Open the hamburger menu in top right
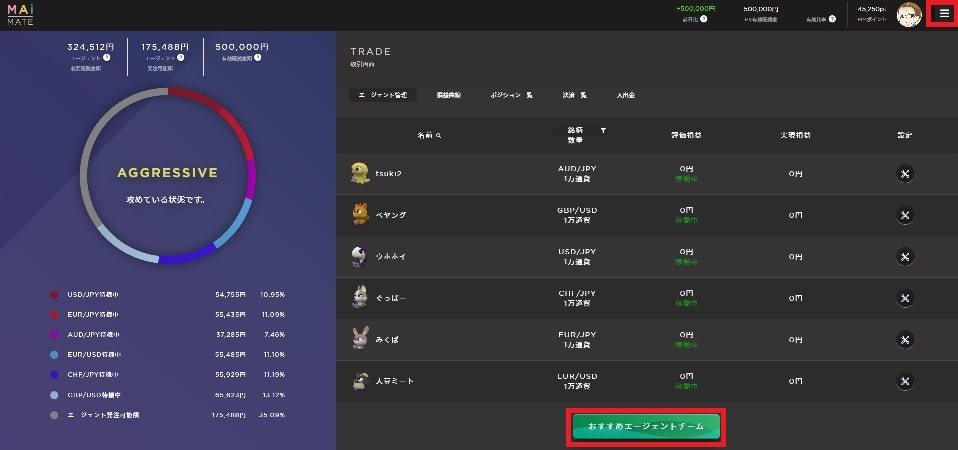 944,13
